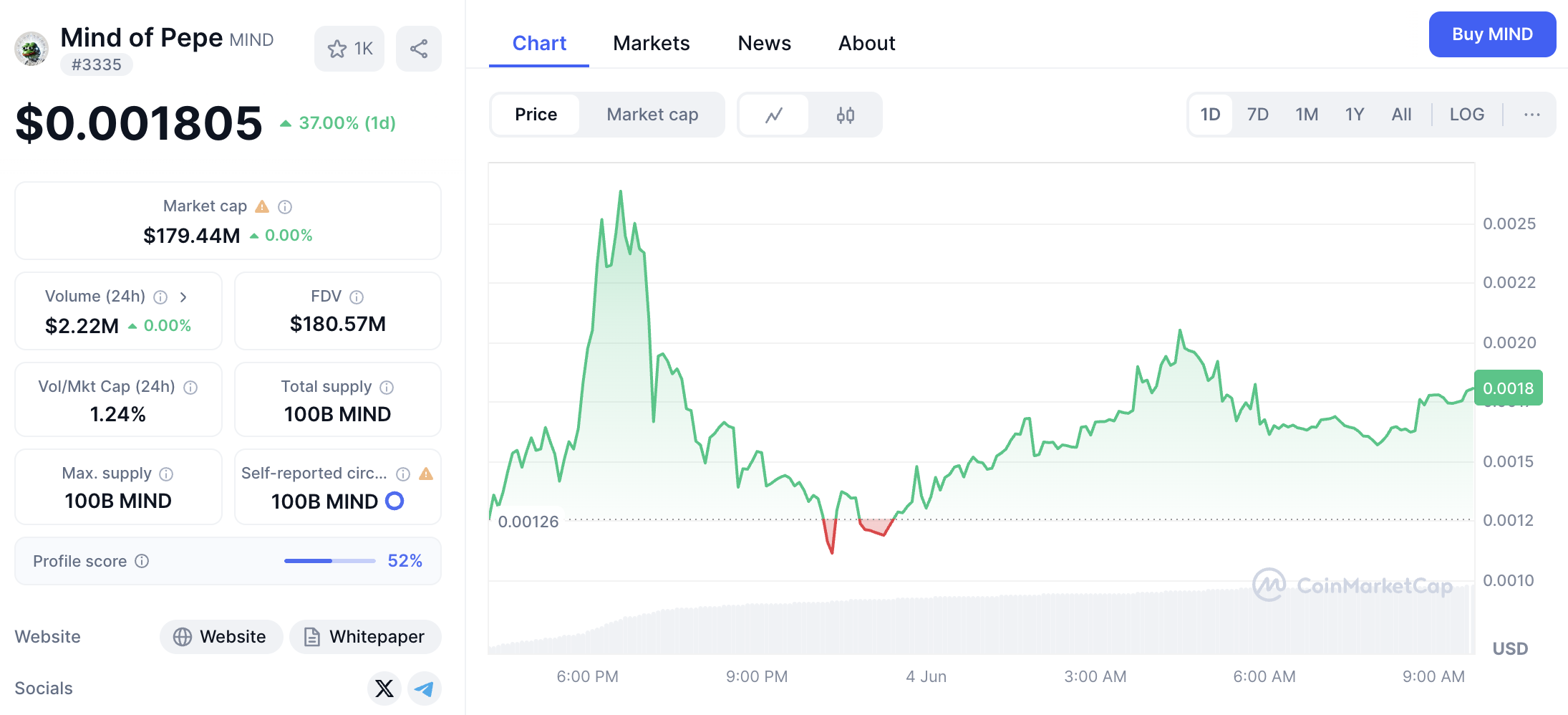Open the Whitepaper link button
This screenshot has height=715, width=1568.
click(x=365, y=637)
